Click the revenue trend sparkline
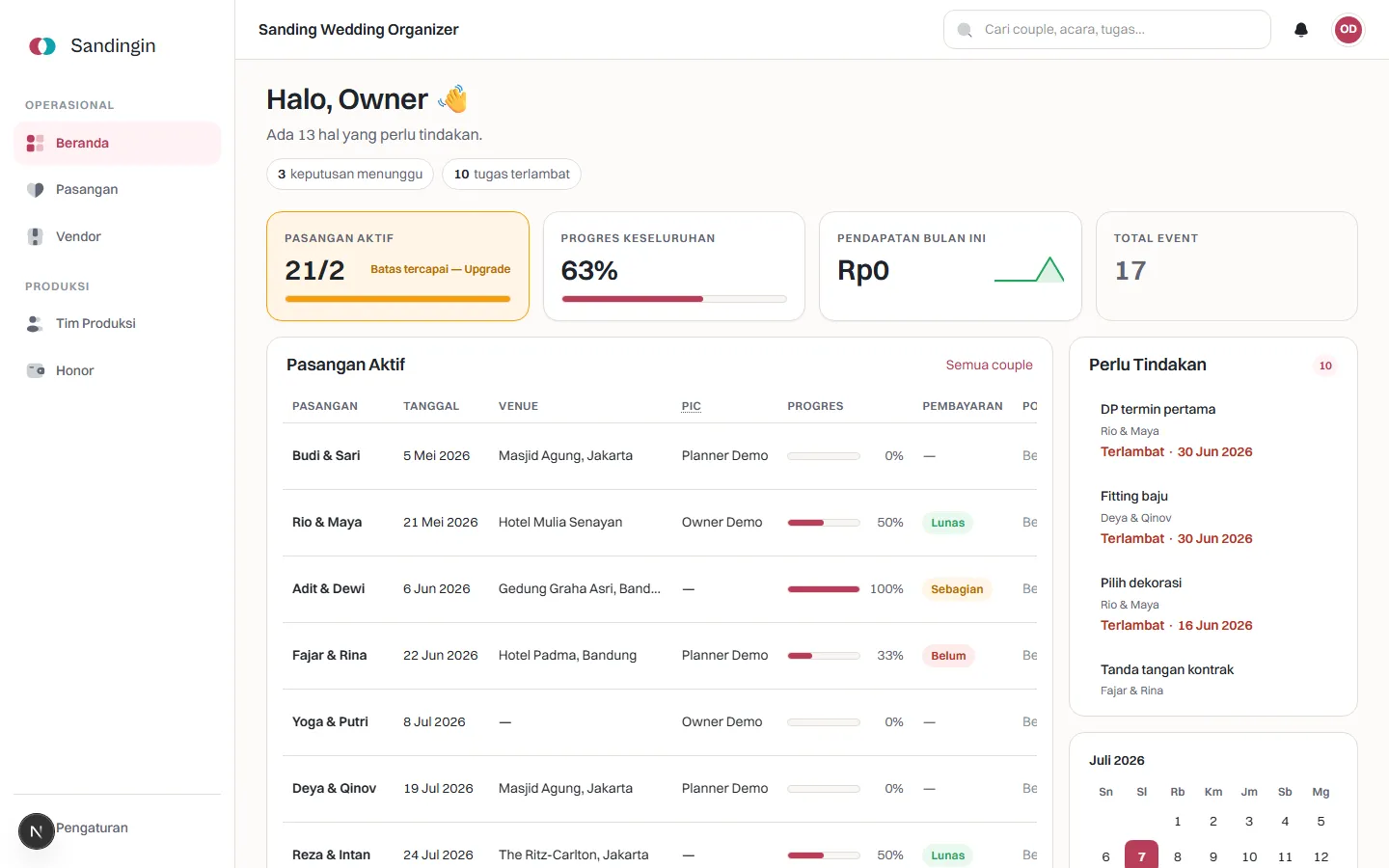 pyautogui.click(x=1029, y=269)
